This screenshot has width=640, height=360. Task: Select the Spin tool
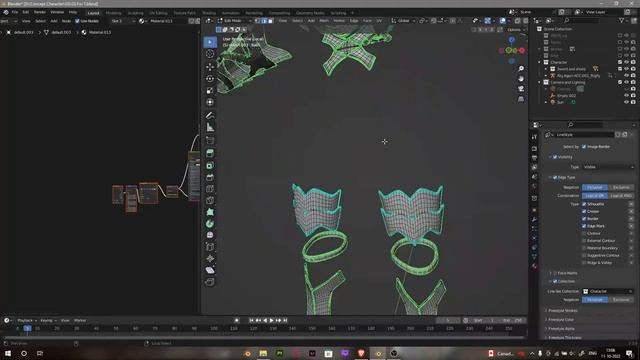[210, 224]
